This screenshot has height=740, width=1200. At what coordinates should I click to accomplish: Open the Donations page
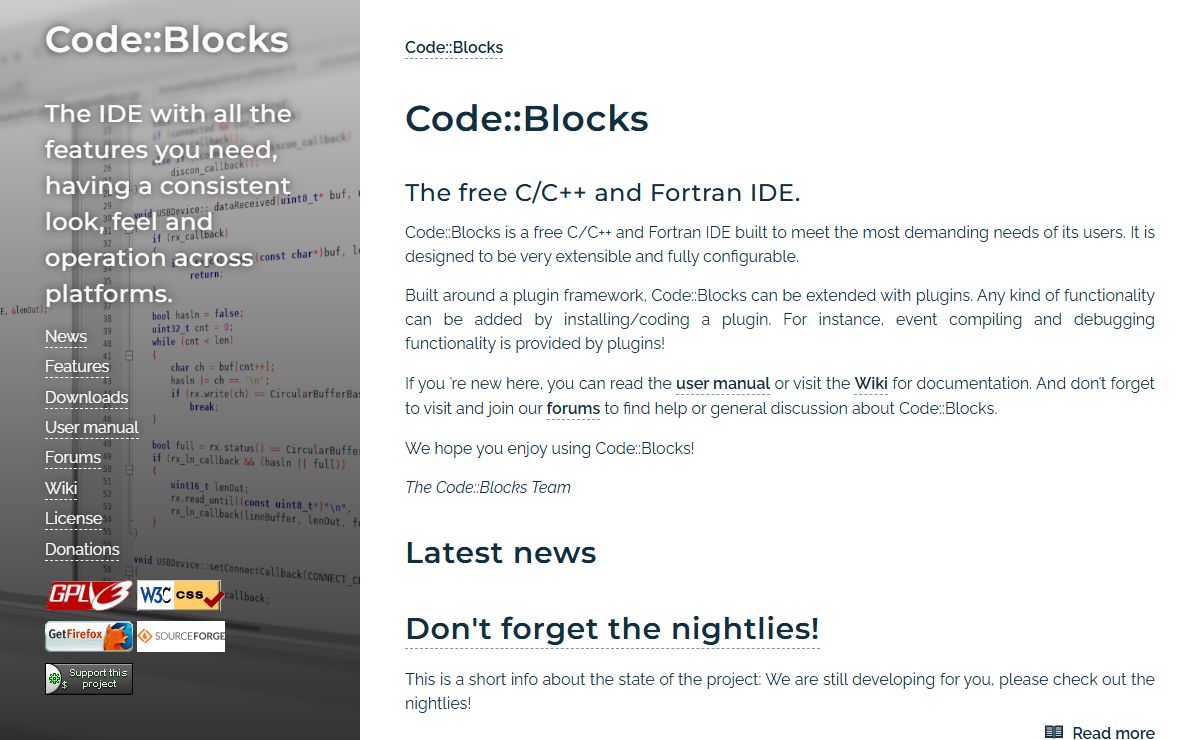pos(82,549)
